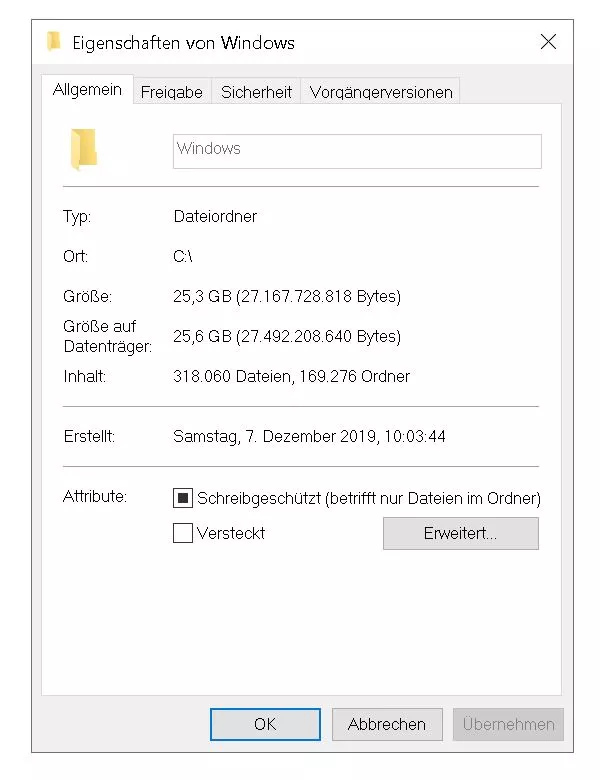Switch to the Allgemein tab
The height and width of the screenshot is (780, 600).
[x=87, y=90]
